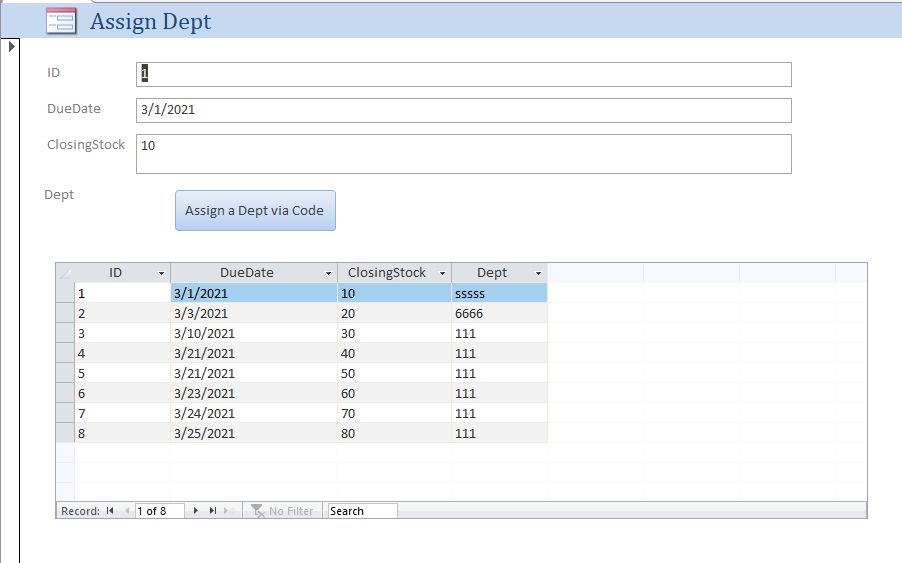Select all rows via datasheet corner selector
The image size is (902, 563).
65,273
